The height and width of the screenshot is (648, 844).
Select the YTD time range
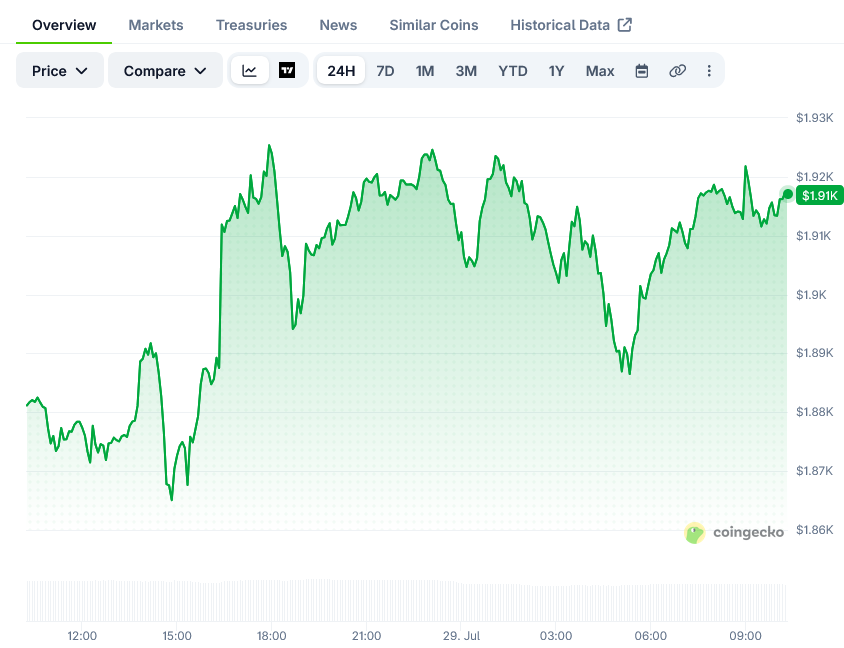click(512, 71)
